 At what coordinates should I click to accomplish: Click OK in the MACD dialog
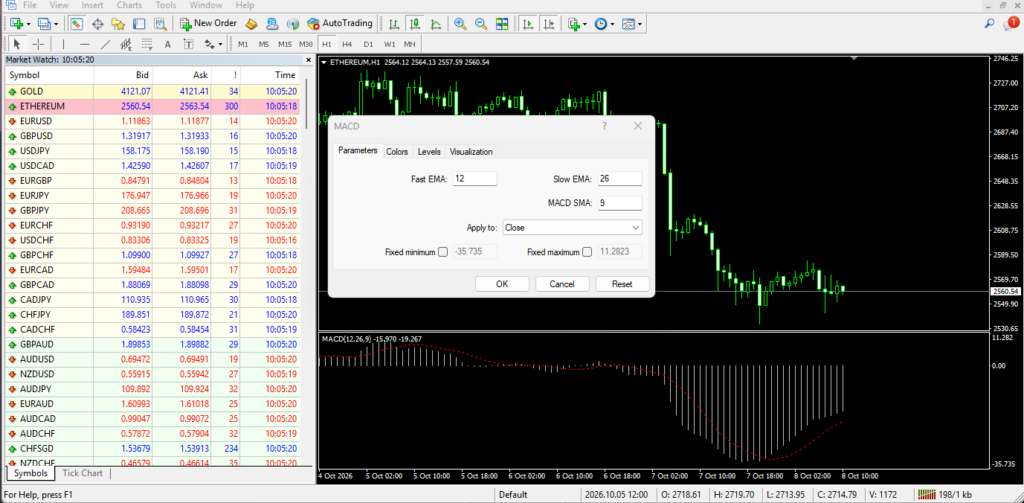pos(502,284)
